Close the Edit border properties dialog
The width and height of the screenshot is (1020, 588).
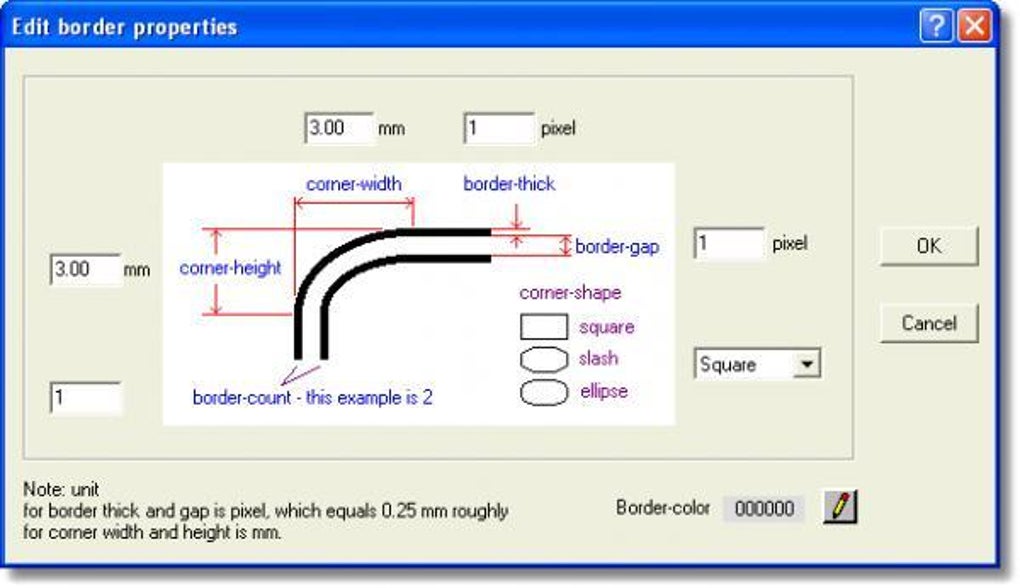(x=973, y=27)
